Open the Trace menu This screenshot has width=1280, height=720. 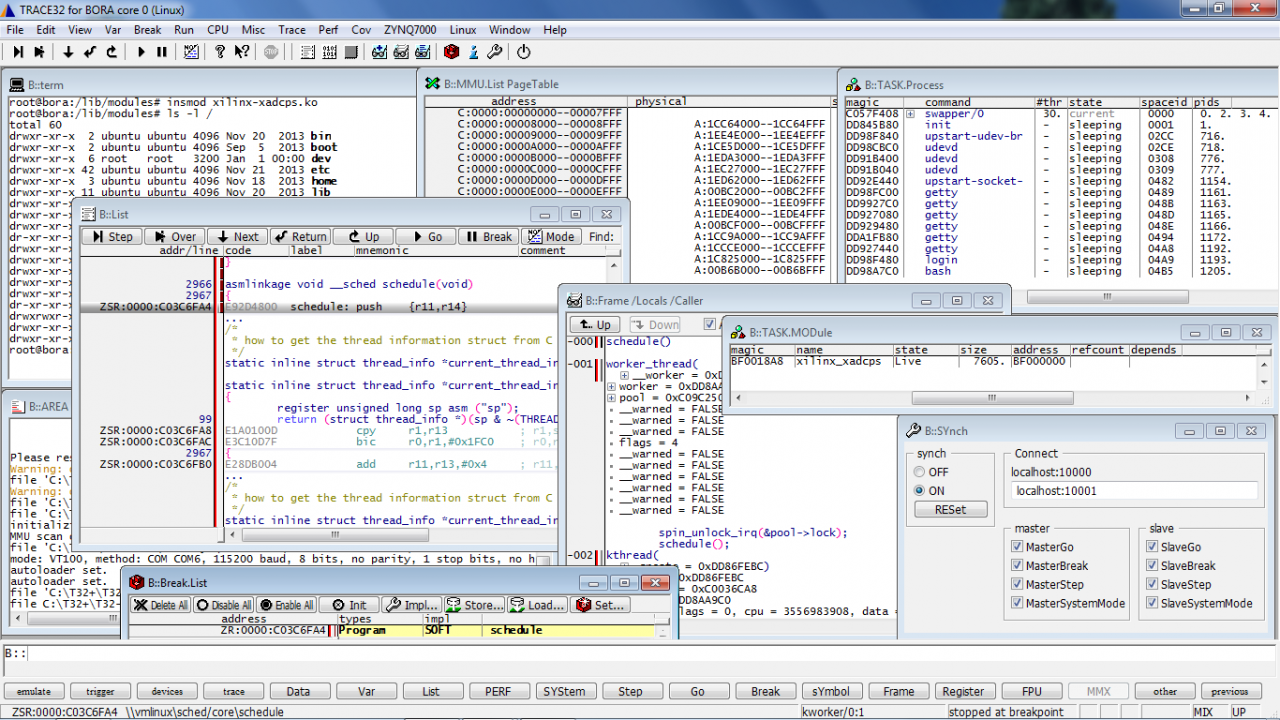click(292, 30)
